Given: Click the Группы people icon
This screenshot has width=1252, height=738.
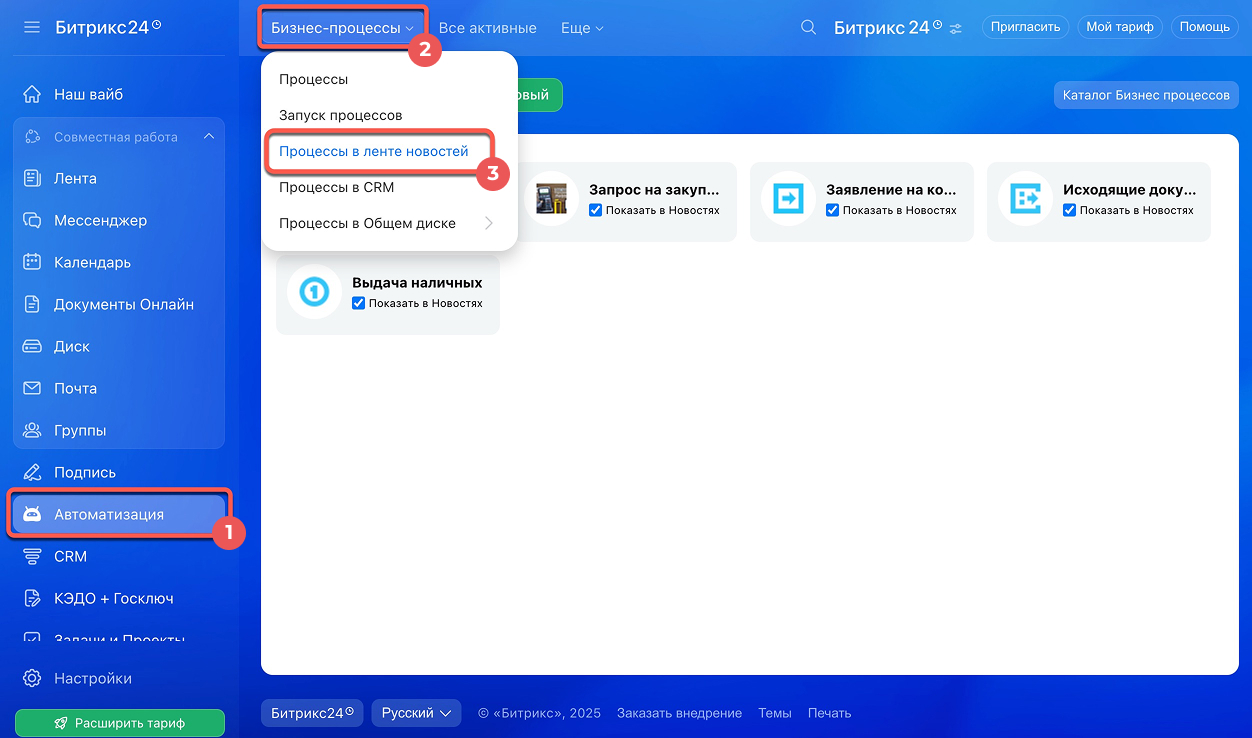Looking at the screenshot, I should click(32, 430).
